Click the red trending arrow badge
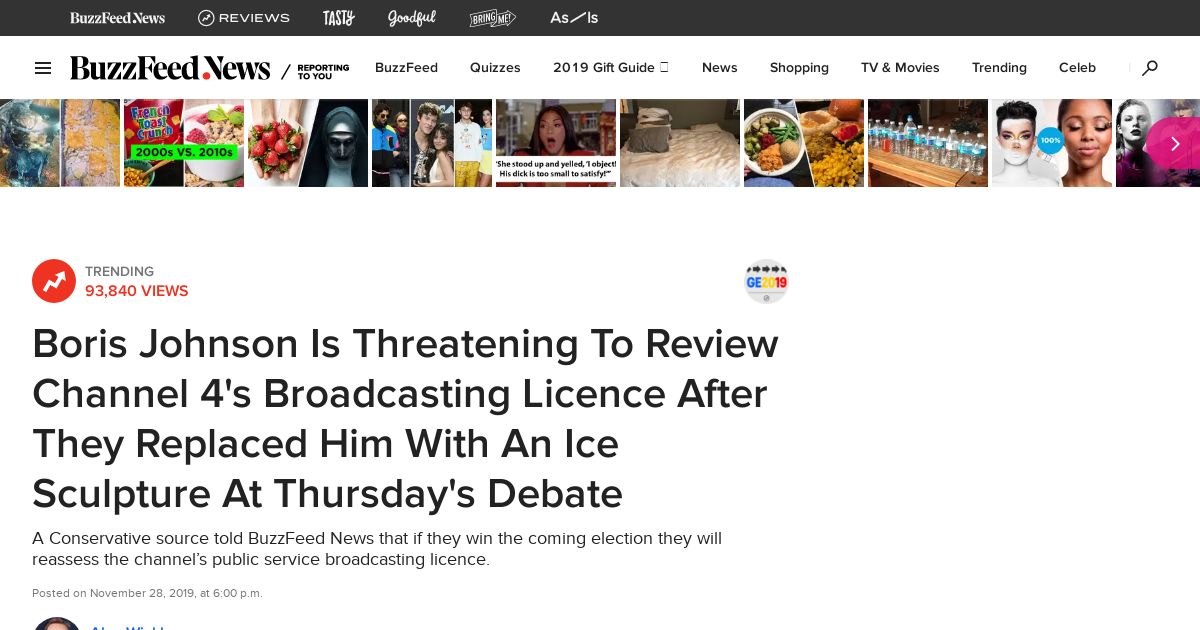 [x=54, y=281]
